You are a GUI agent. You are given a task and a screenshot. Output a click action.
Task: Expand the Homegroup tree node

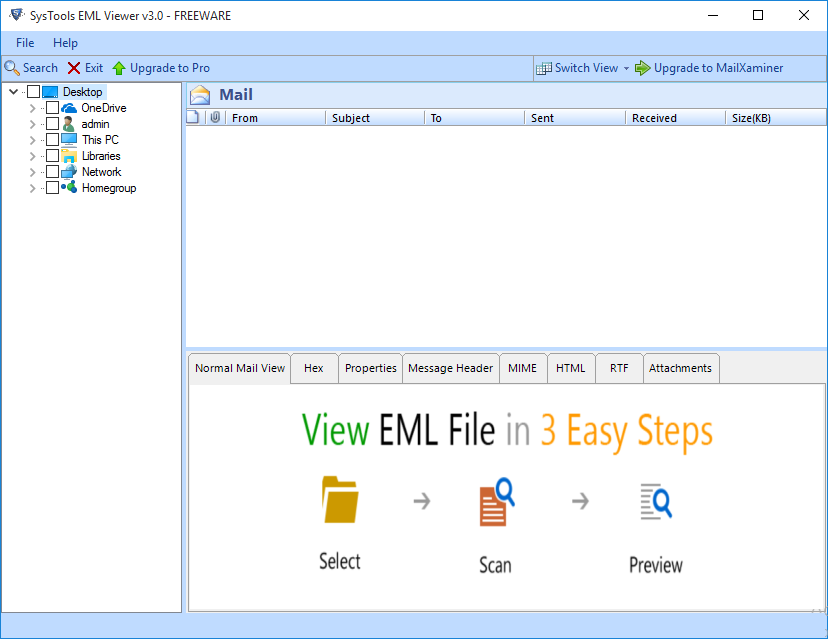[x=33, y=188]
